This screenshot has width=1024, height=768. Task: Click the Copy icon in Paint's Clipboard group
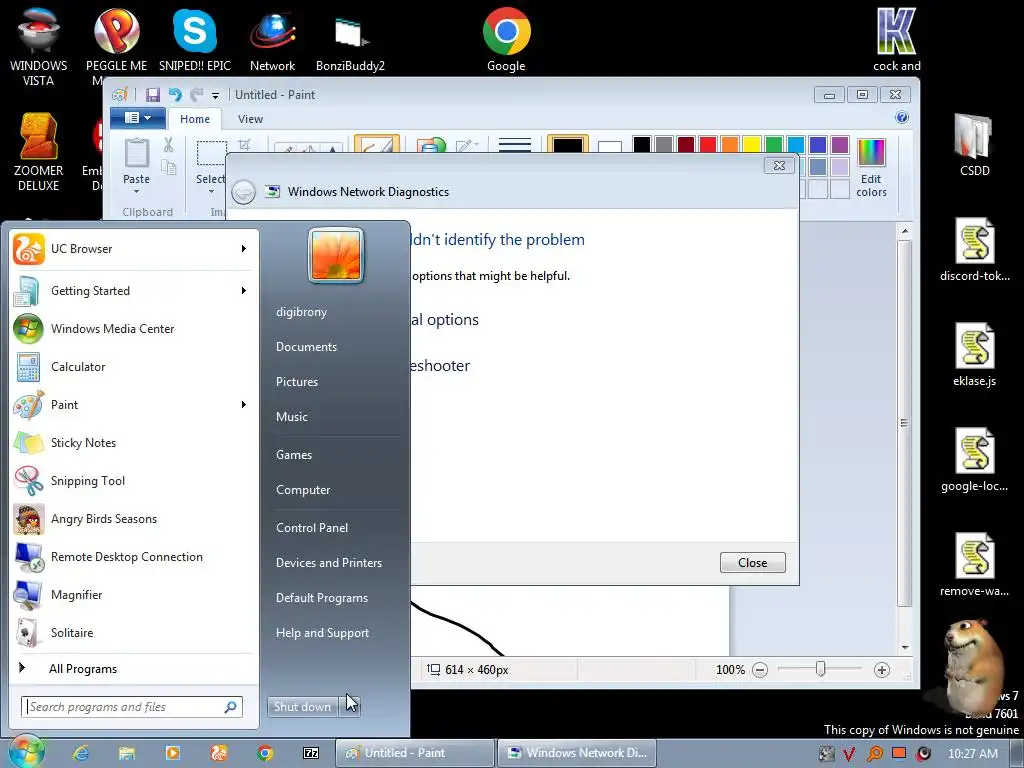click(x=168, y=168)
